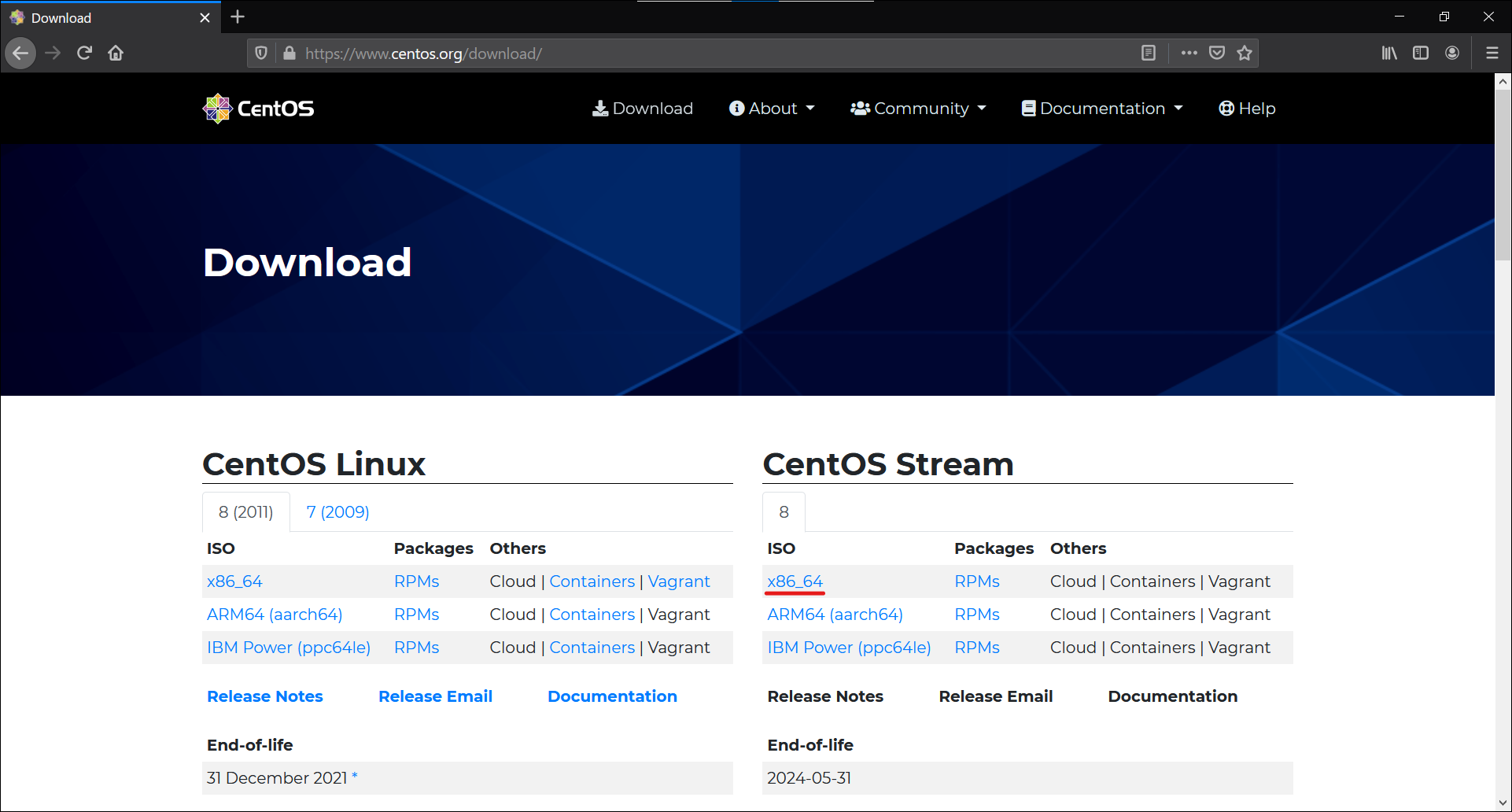
Task: Expand the Documentation dropdown menu
Action: [x=1102, y=109]
